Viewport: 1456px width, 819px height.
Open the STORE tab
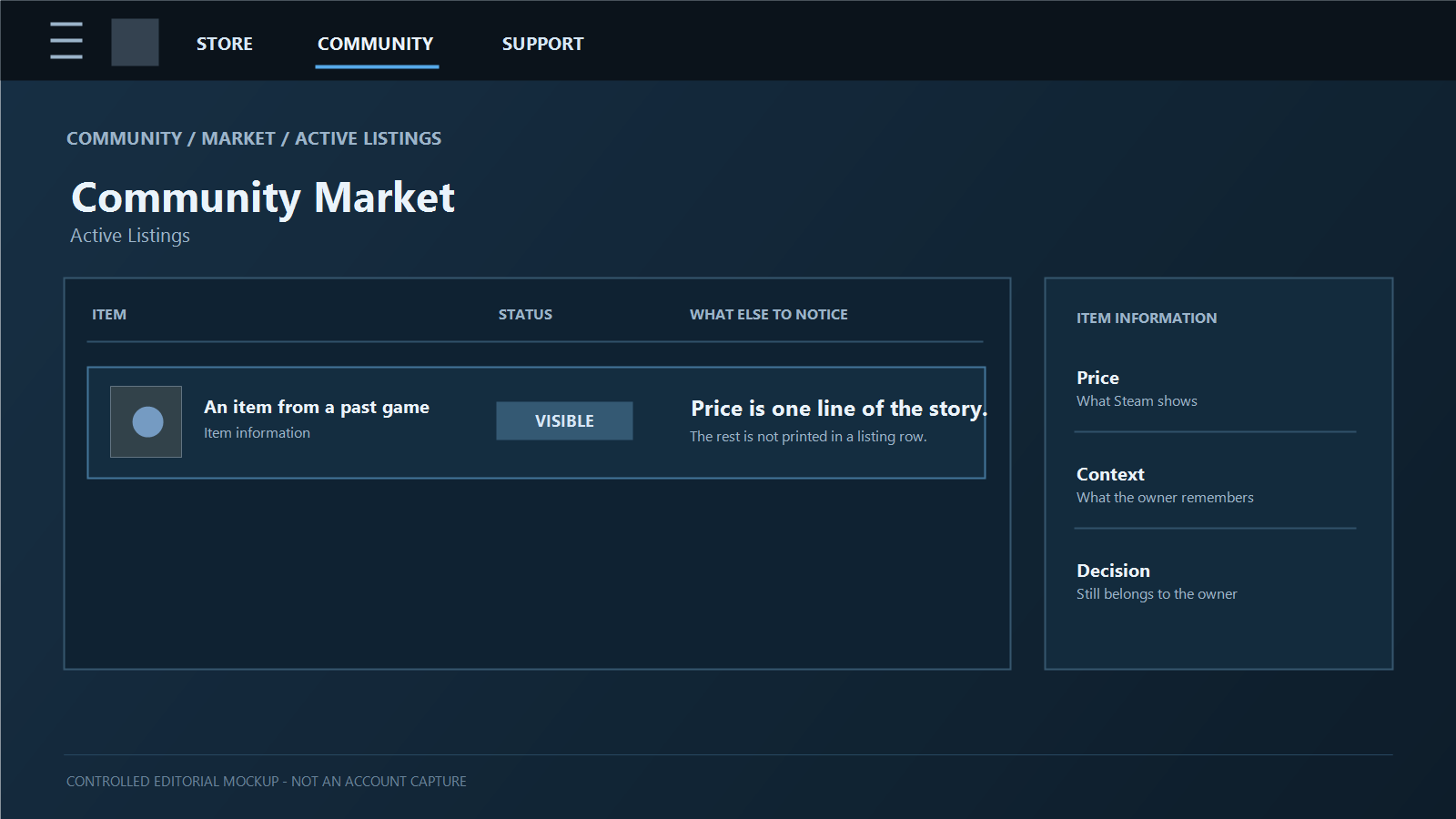tap(225, 44)
